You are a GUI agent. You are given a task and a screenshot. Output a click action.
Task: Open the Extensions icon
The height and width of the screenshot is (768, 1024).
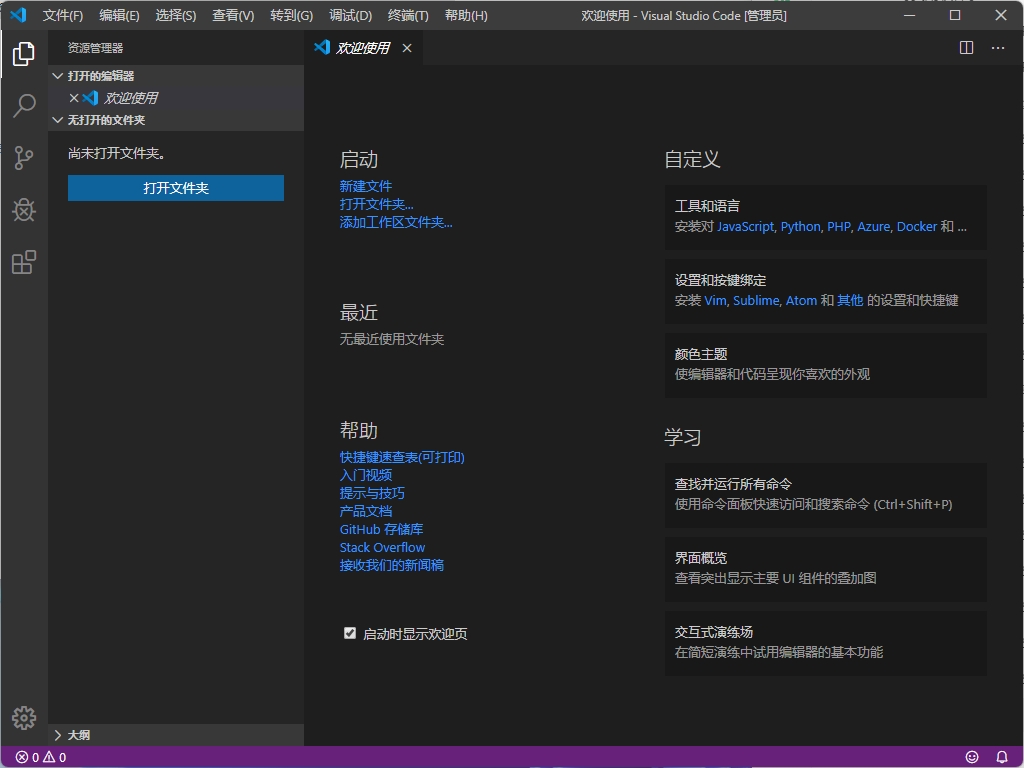pyautogui.click(x=24, y=262)
